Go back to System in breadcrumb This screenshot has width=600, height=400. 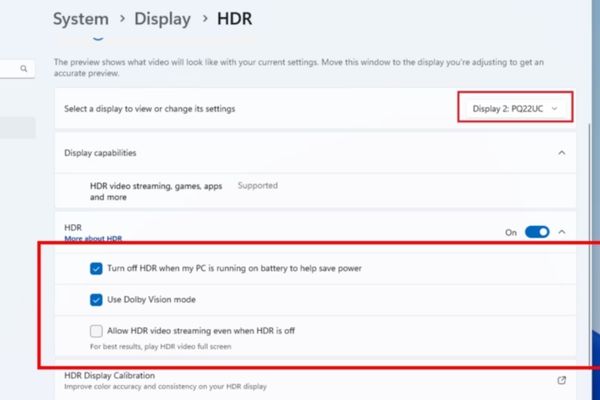coord(81,19)
